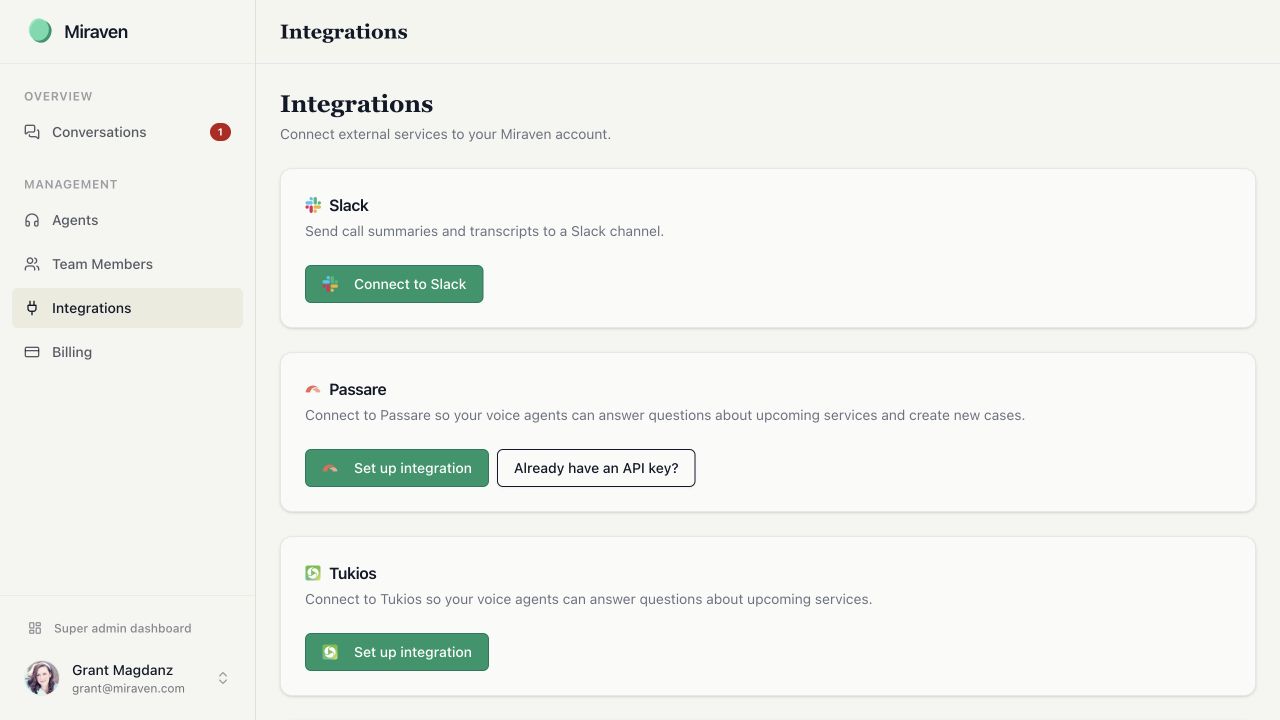Click the Grant Magdanz user name
1280x720 pixels.
(122, 670)
